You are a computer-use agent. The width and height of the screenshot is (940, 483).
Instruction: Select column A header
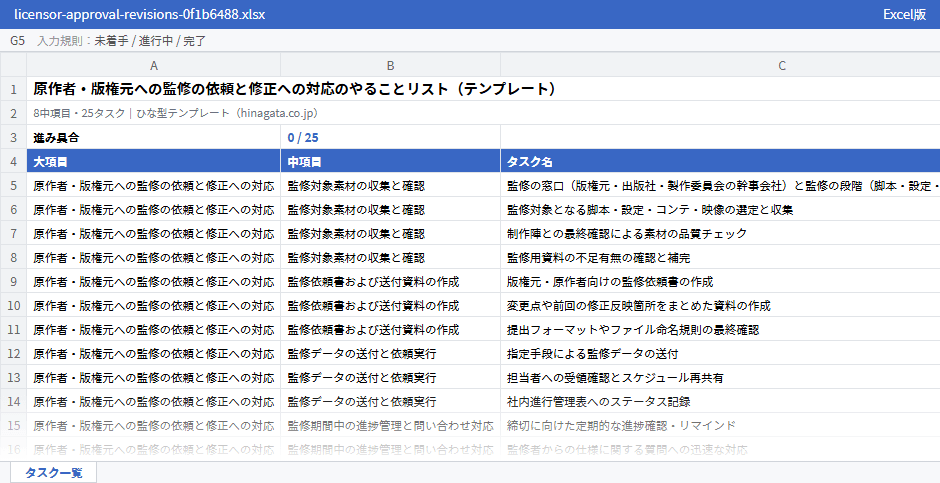click(x=153, y=65)
